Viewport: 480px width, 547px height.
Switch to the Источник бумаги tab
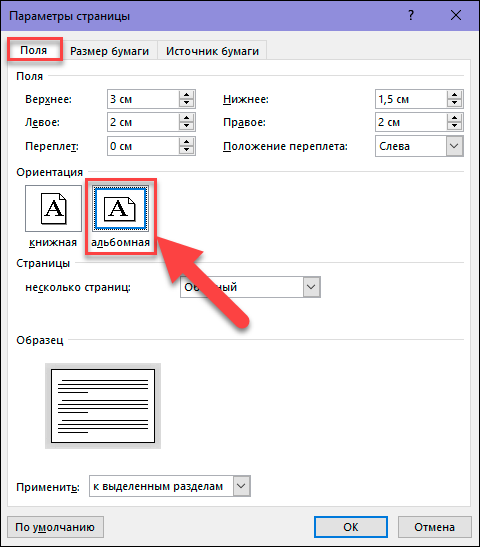point(212,51)
